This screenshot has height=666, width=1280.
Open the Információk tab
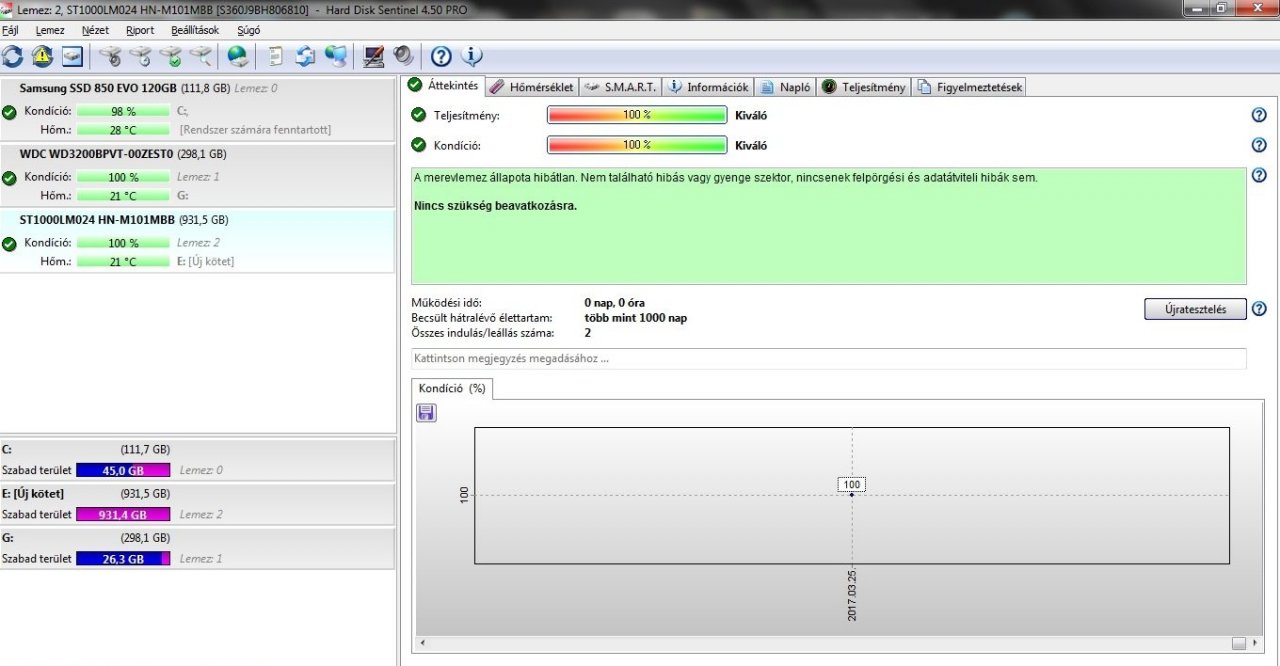(708, 87)
